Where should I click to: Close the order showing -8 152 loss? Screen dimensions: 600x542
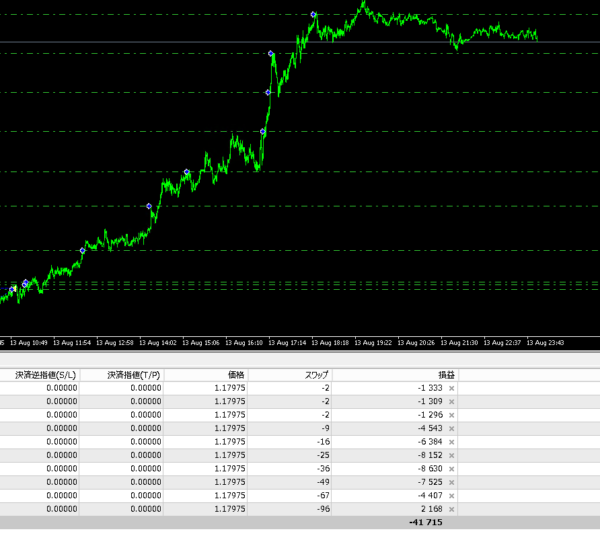pyautogui.click(x=452, y=455)
